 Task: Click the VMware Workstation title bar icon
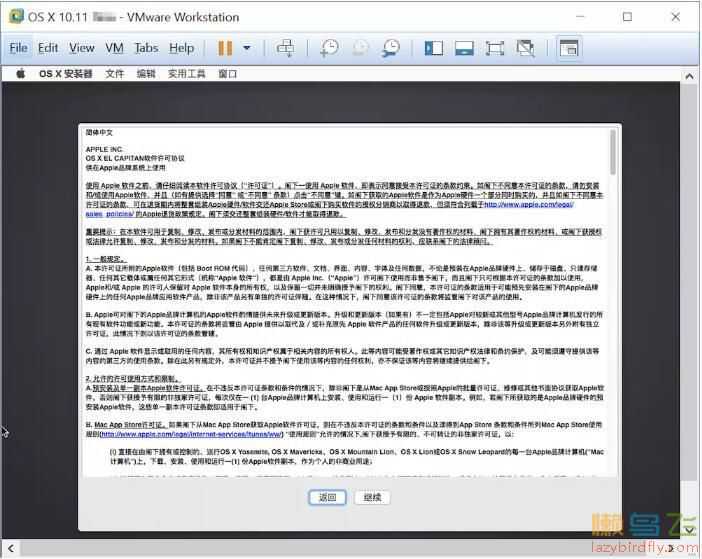tap(16, 17)
